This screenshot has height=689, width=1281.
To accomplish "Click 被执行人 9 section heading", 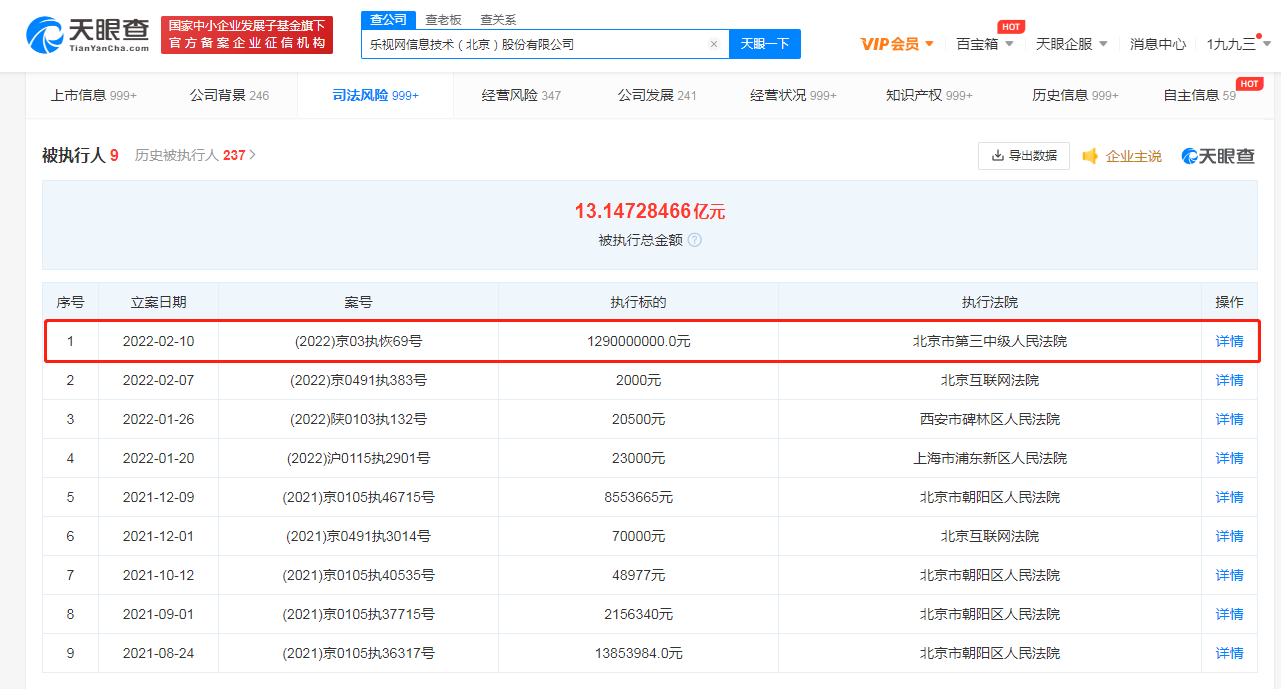I will point(80,155).
